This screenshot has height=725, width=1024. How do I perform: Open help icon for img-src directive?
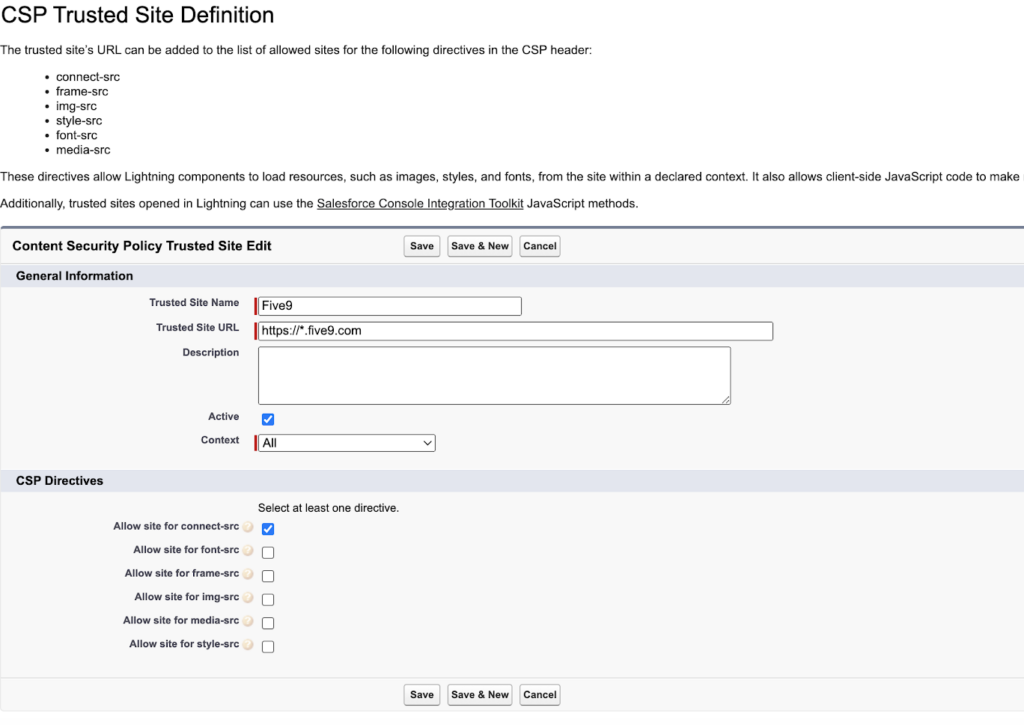coord(248,597)
